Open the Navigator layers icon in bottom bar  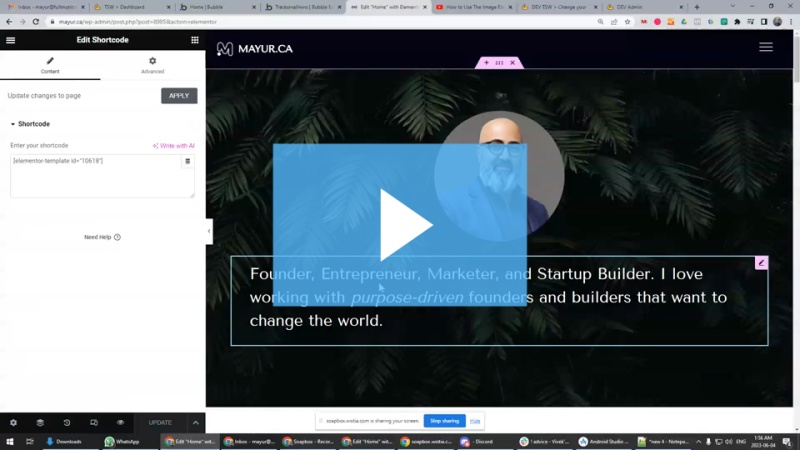click(40, 422)
